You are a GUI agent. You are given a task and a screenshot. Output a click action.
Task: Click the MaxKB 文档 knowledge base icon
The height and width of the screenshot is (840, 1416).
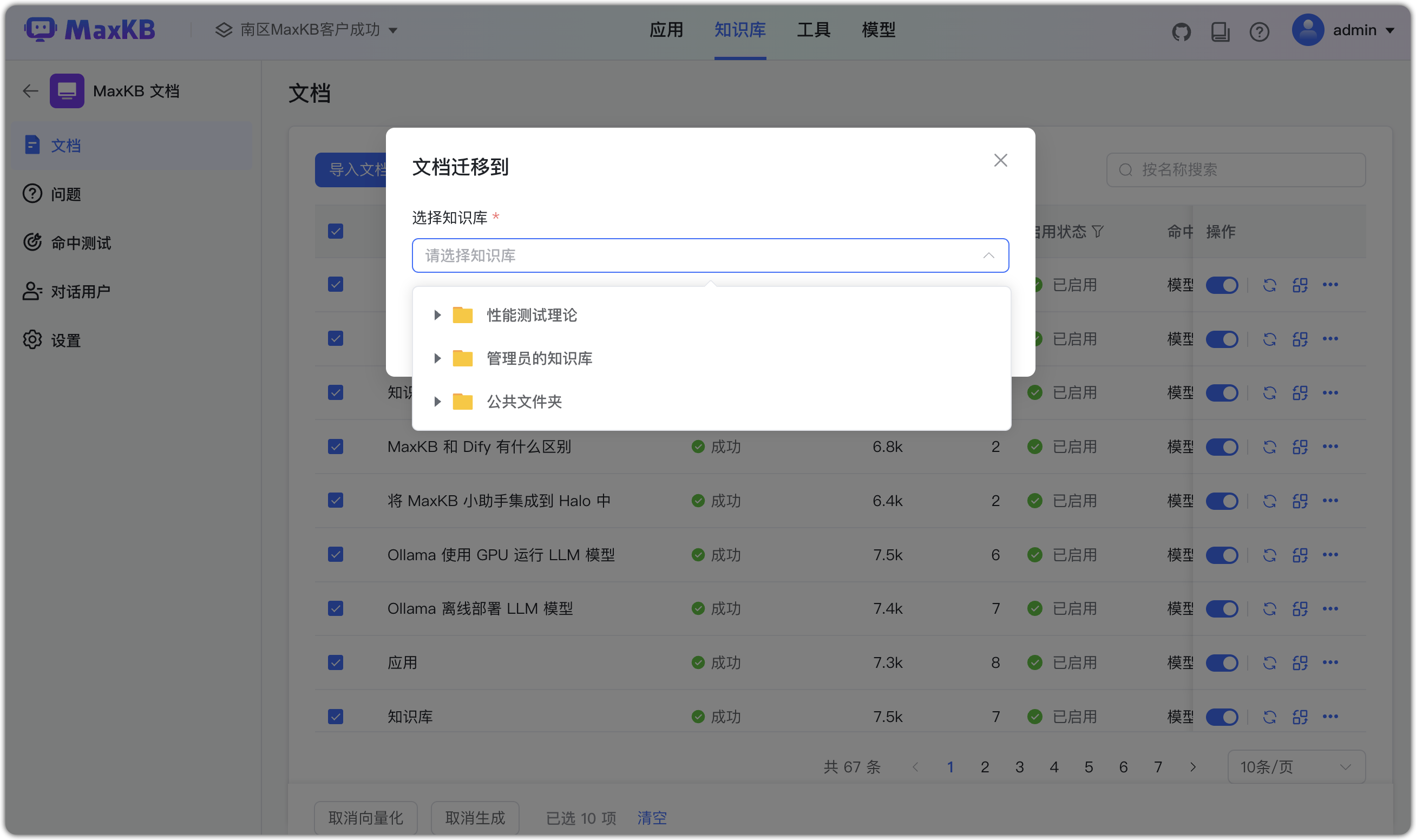point(67,90)
